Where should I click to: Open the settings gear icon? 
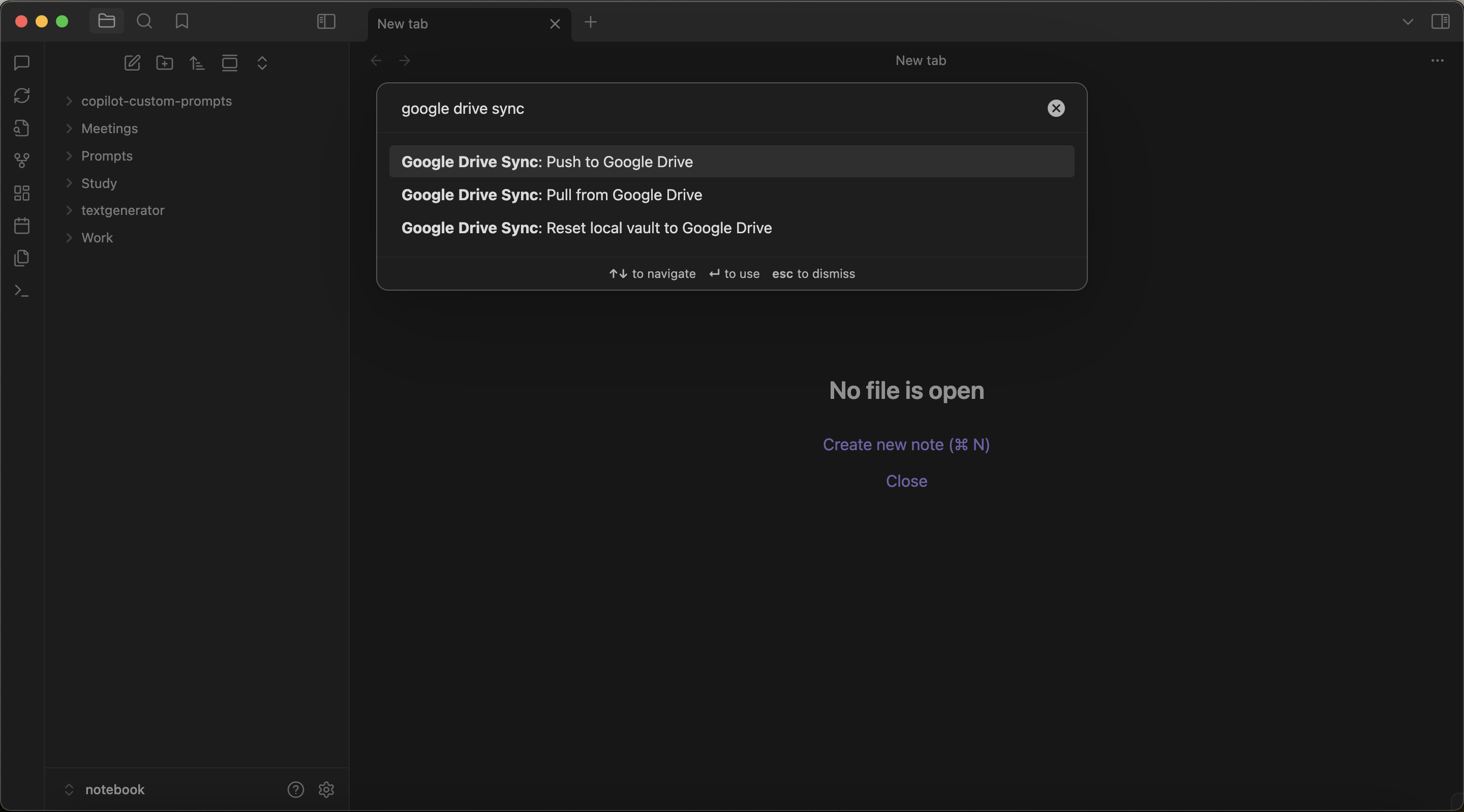click(x=326, y=789)
